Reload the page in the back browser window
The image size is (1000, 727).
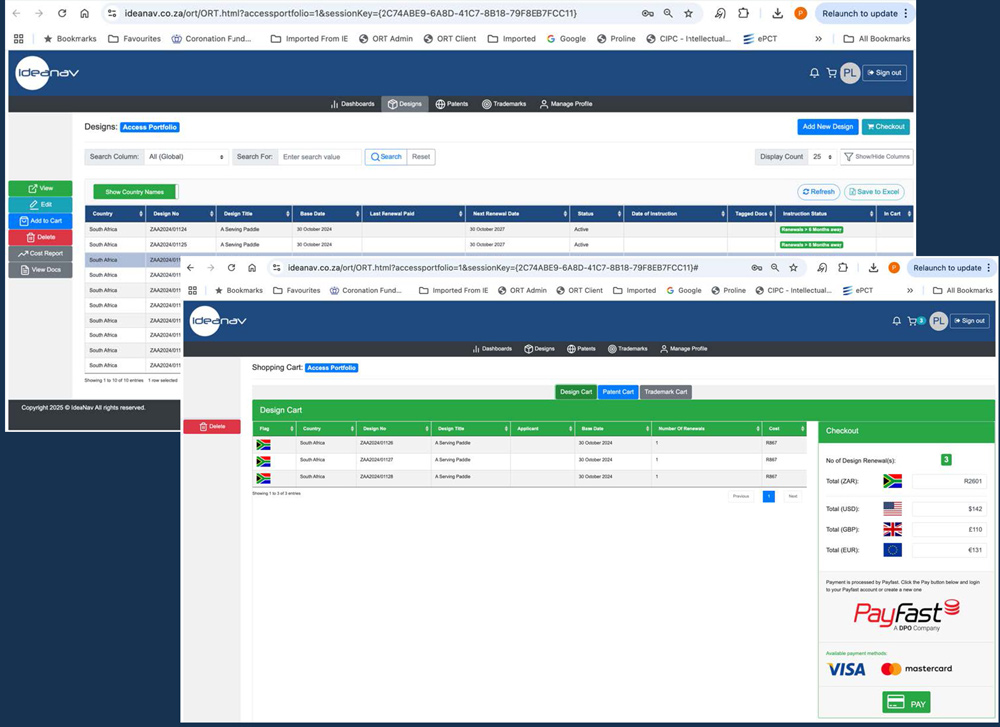coord(62,13)
